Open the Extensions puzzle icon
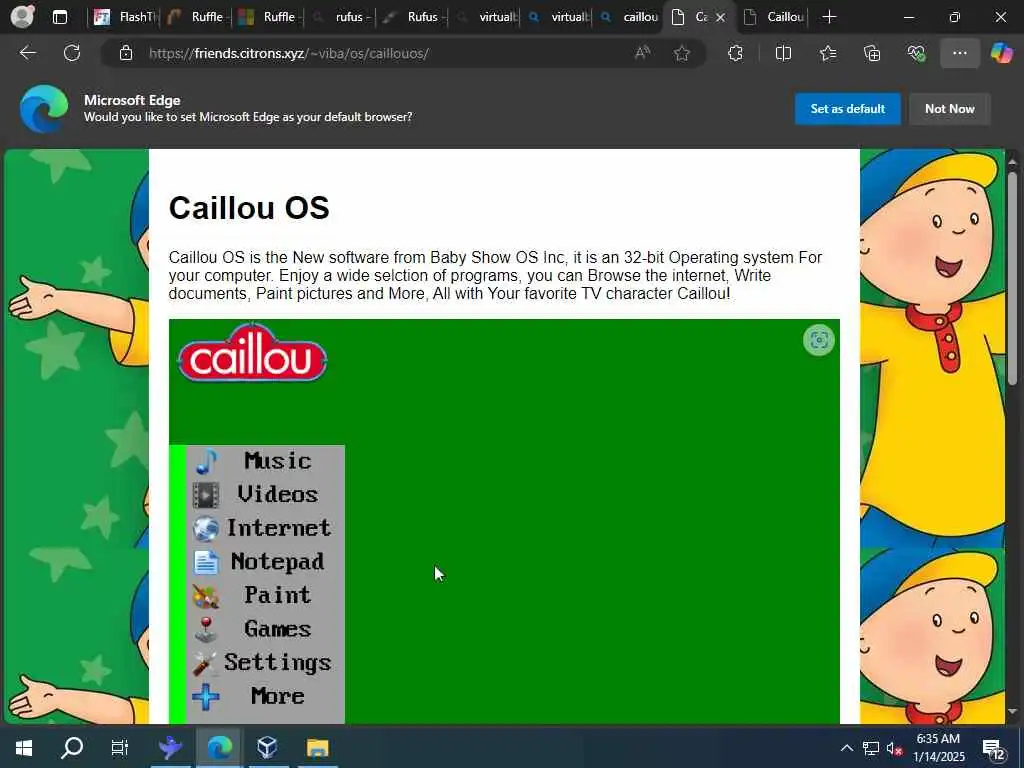Screen dimensions: 1024x768 [735, 53]
